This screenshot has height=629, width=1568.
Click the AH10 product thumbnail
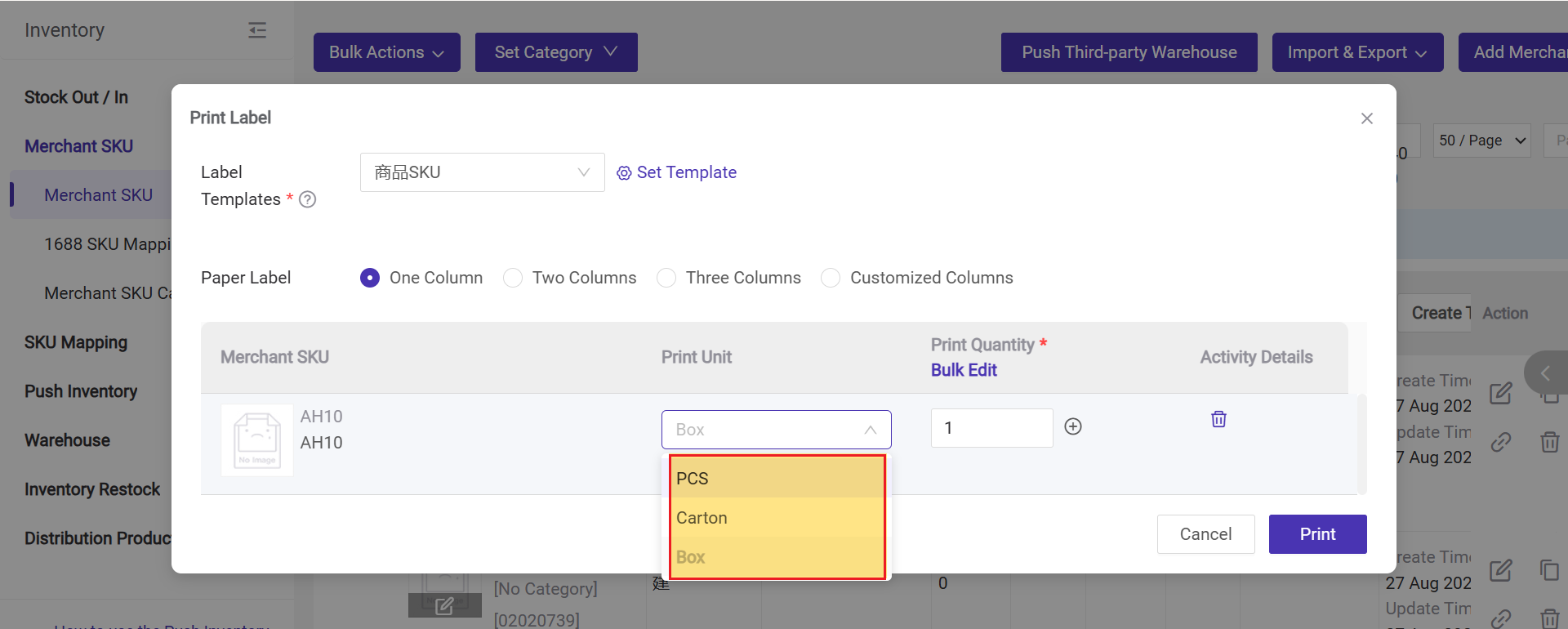(257, 440)
